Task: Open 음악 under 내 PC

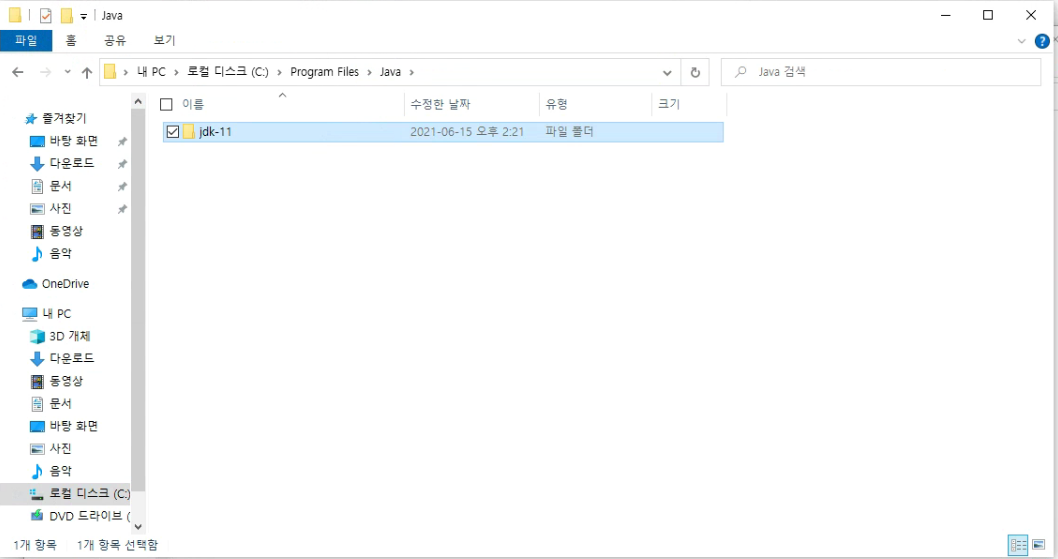Action: (60, 471)
